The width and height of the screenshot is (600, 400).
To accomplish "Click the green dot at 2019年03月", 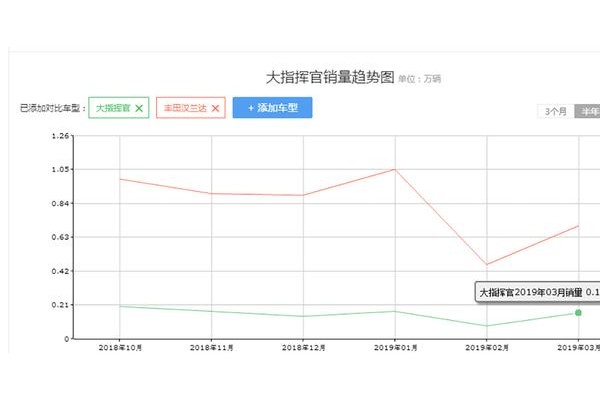I will 578,313.
